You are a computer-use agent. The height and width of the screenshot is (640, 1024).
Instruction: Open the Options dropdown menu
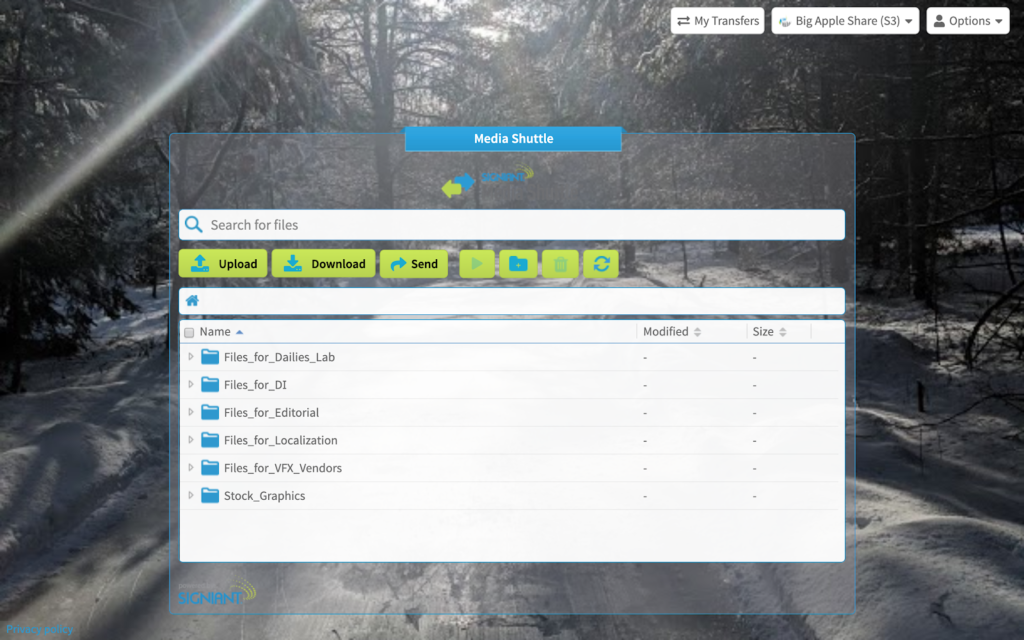click(x=968, y=21)
